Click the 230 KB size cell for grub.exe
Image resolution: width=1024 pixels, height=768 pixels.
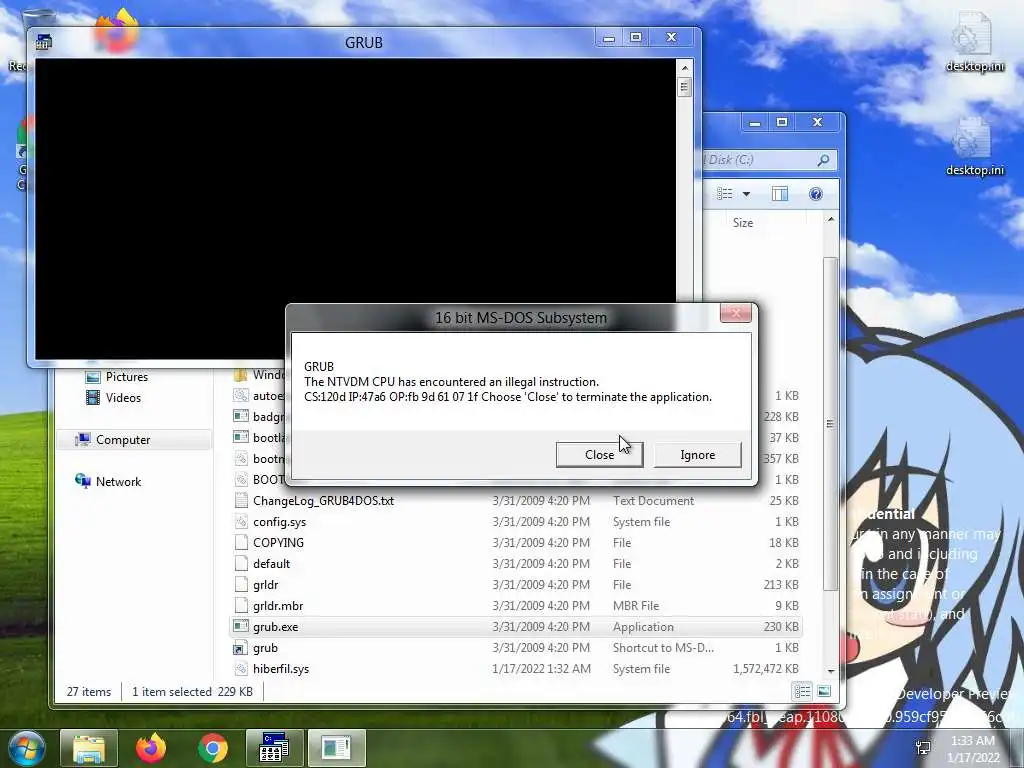(x=781, y=627)
